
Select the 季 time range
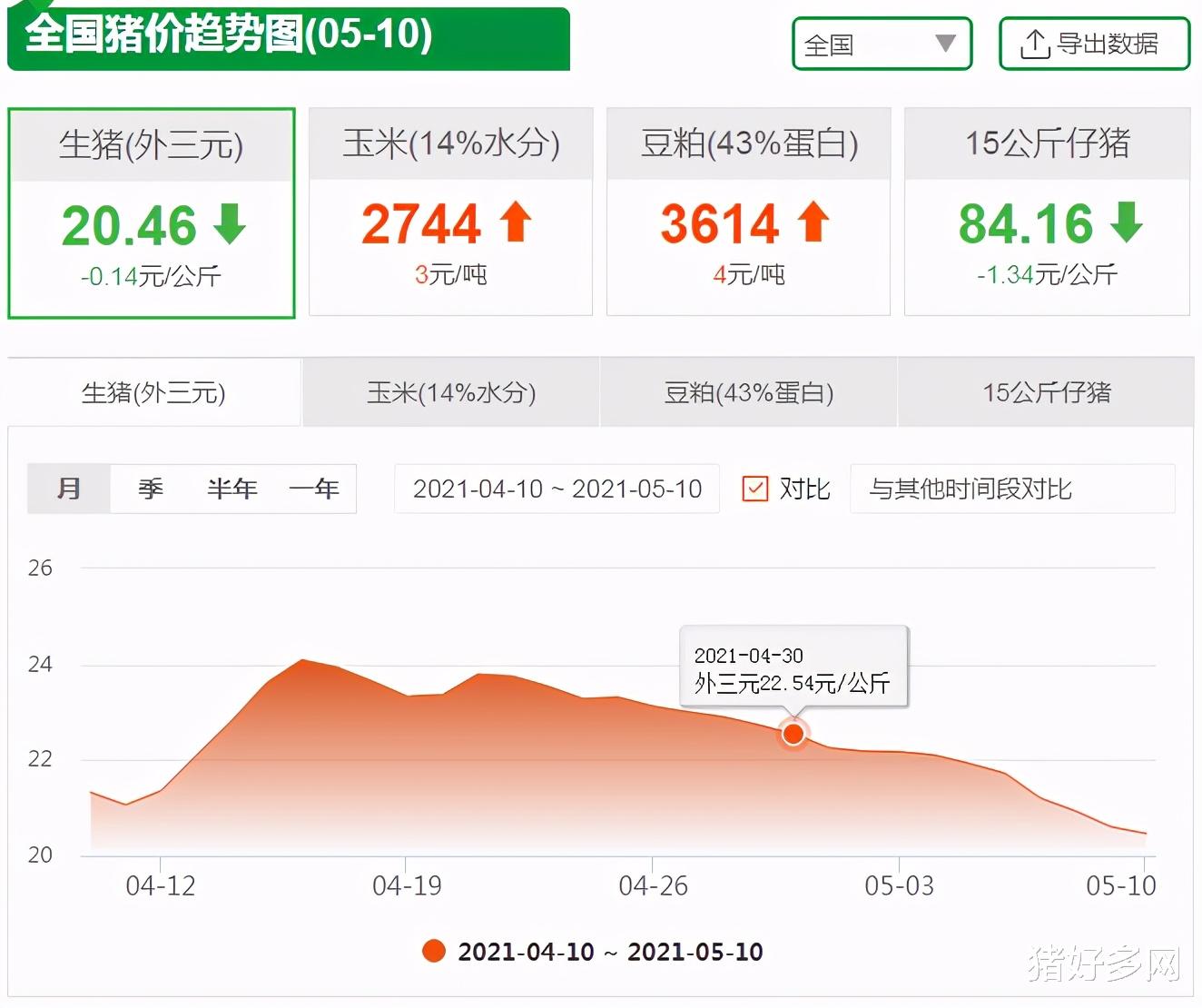coord(151,489)
